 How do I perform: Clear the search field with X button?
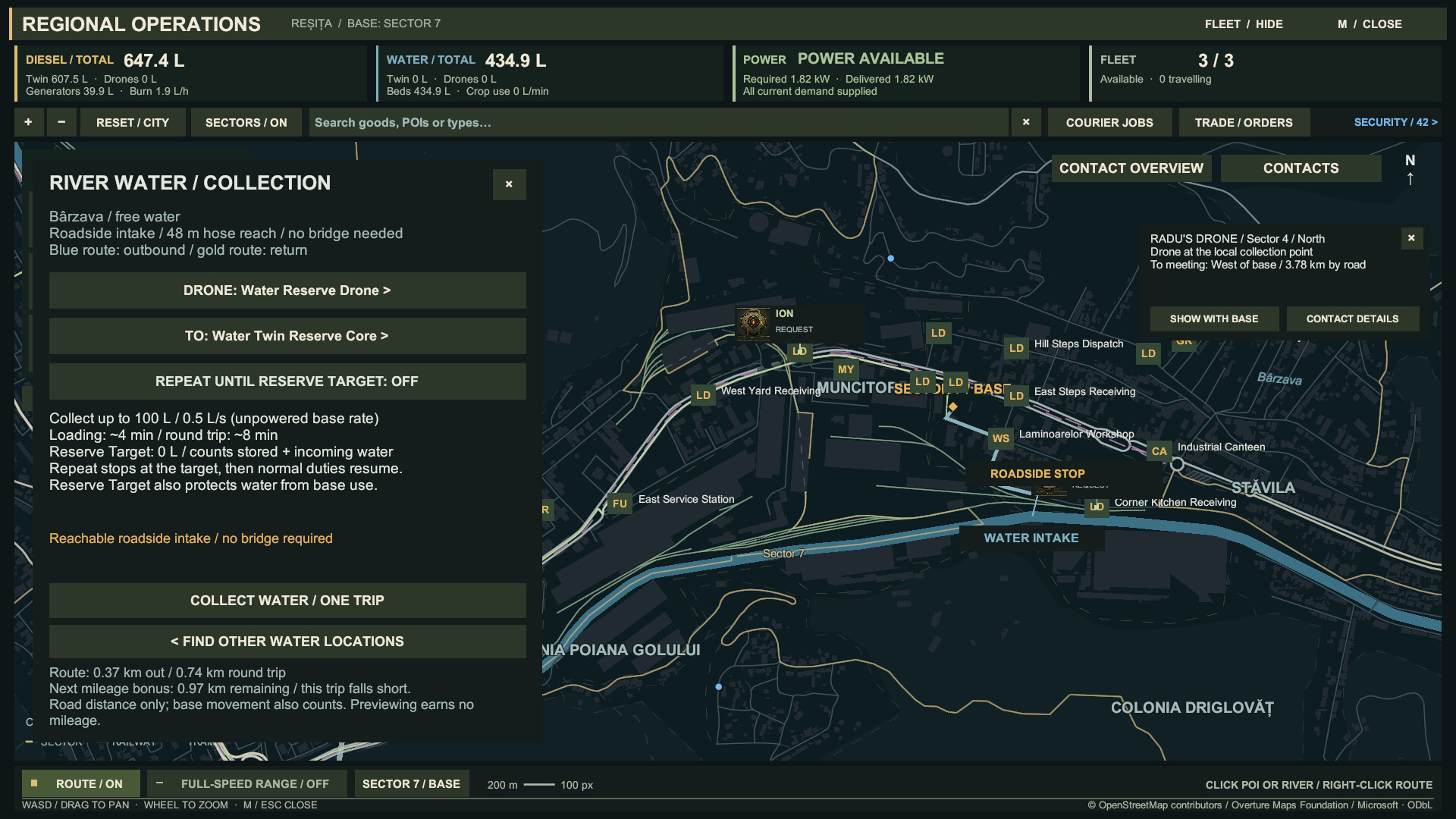1026,122
